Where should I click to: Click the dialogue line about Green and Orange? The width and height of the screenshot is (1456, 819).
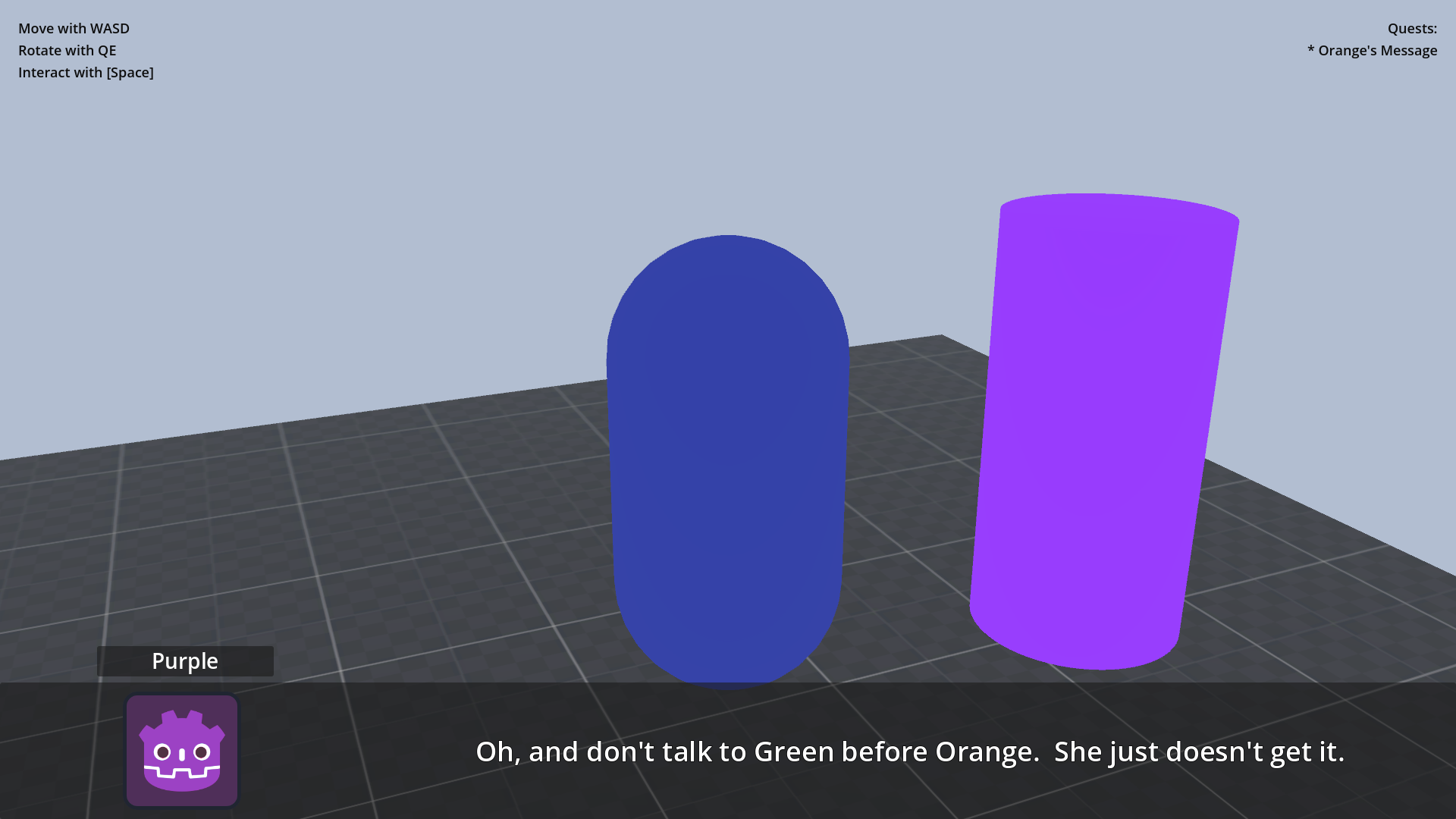click(910, 752)
